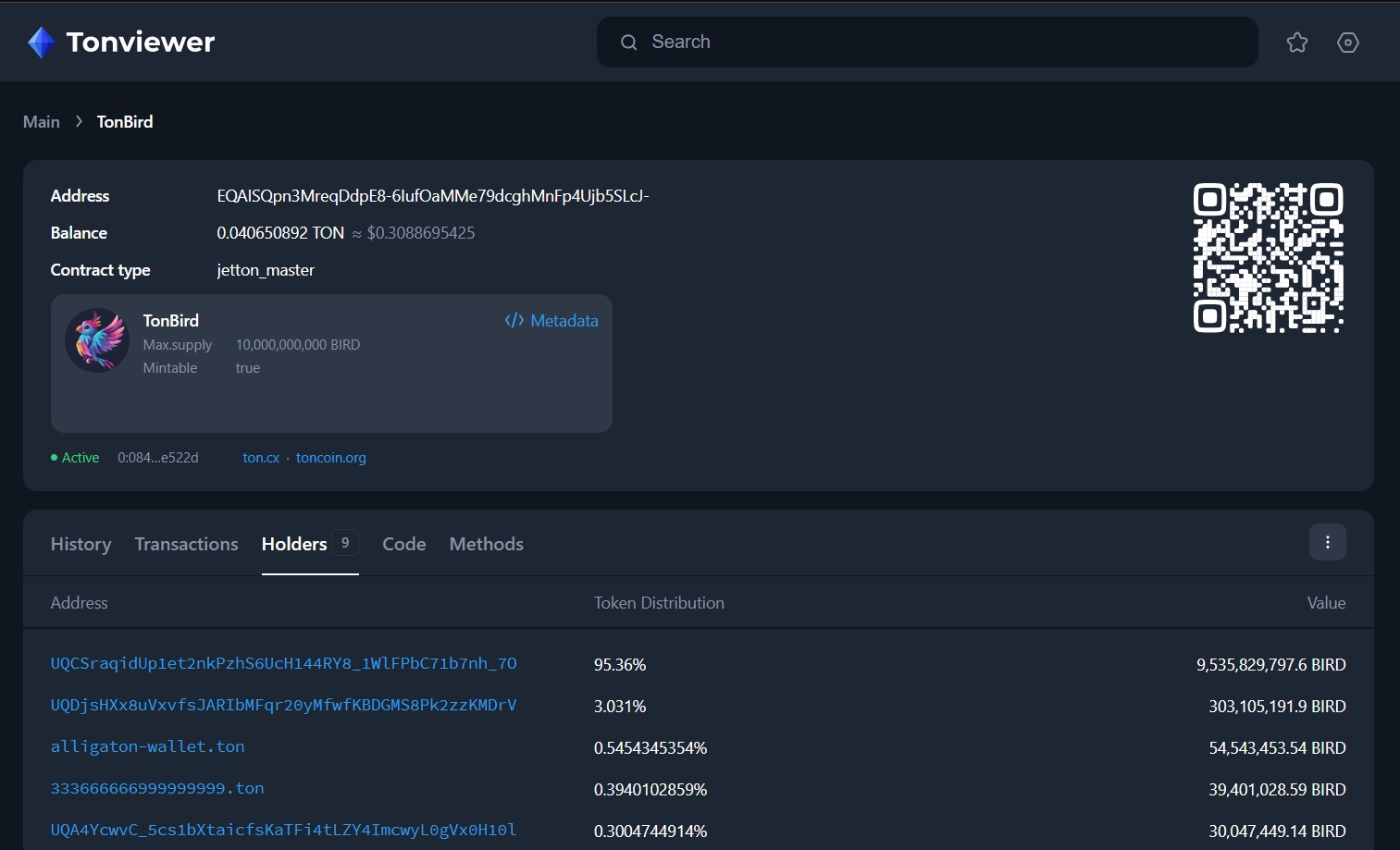Click the jetton_master contract type value
This screenshot has height=850, width=1400.
266,270
